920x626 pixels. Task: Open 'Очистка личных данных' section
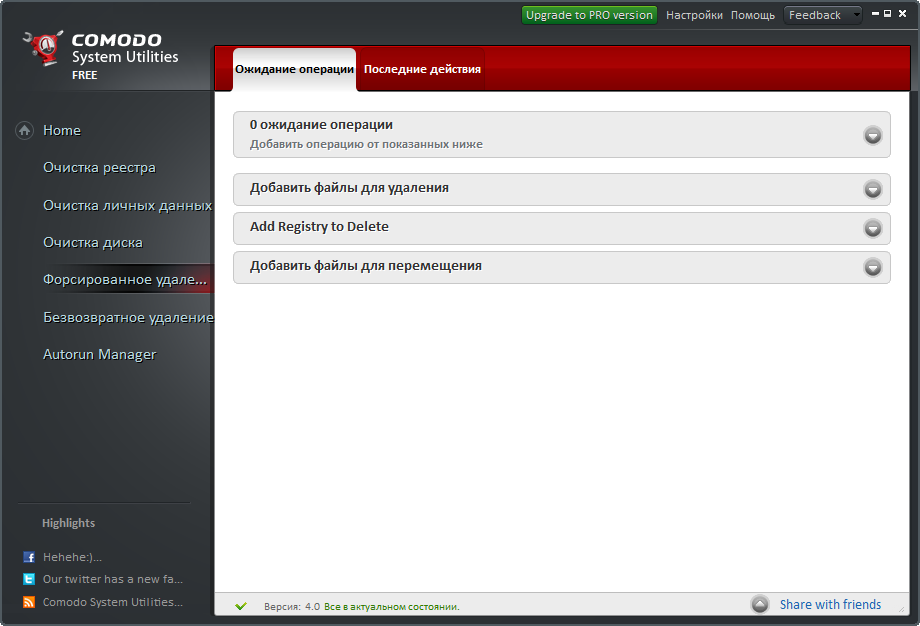127,205
